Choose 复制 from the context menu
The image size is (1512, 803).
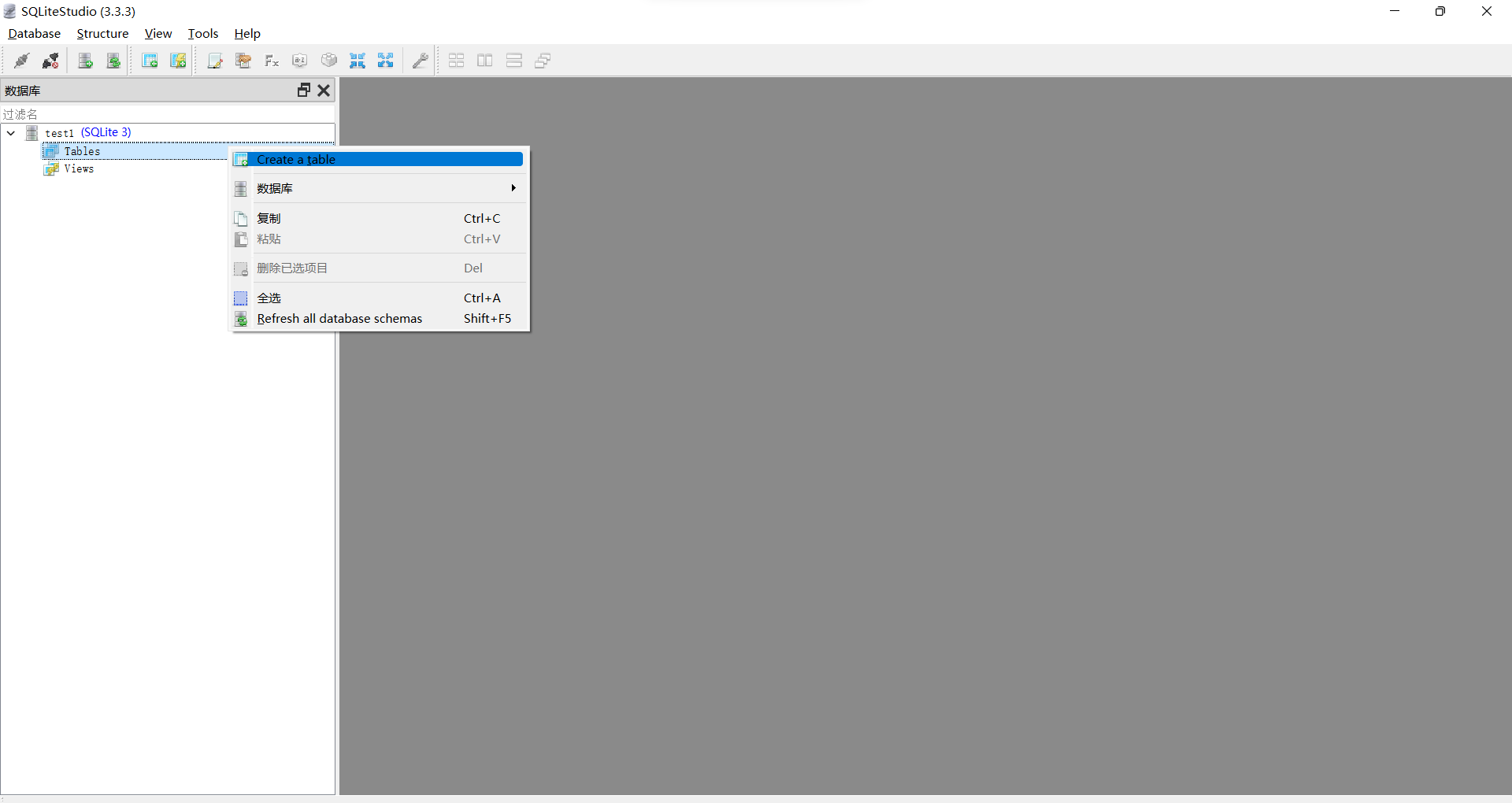[378, 218]
